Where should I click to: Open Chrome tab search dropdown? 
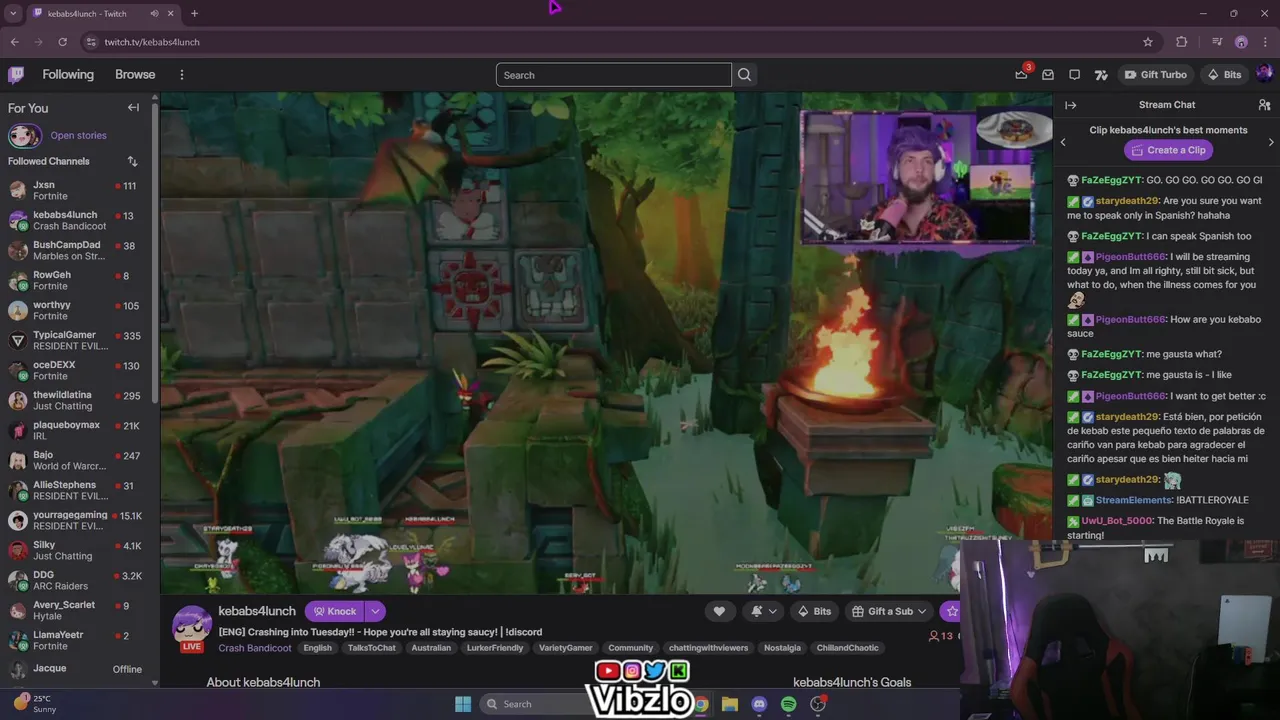[13, 13]
